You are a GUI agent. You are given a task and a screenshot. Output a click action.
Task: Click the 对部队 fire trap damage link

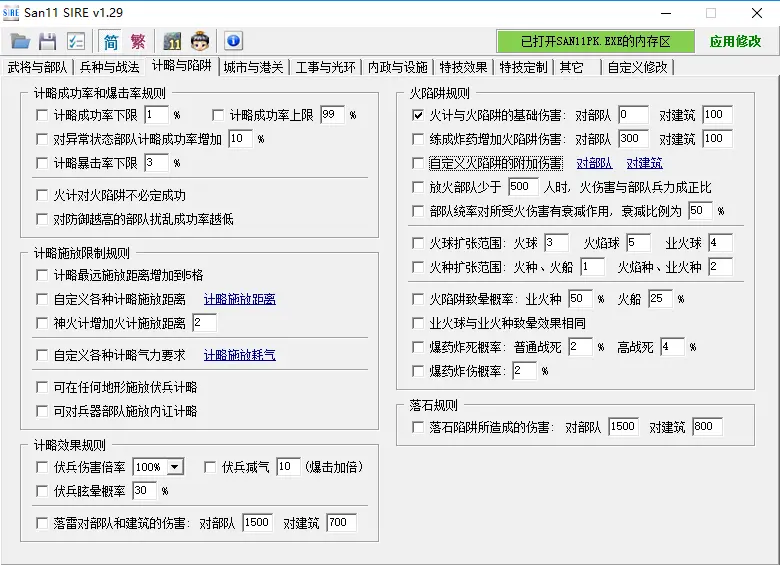tap(594, 163)
